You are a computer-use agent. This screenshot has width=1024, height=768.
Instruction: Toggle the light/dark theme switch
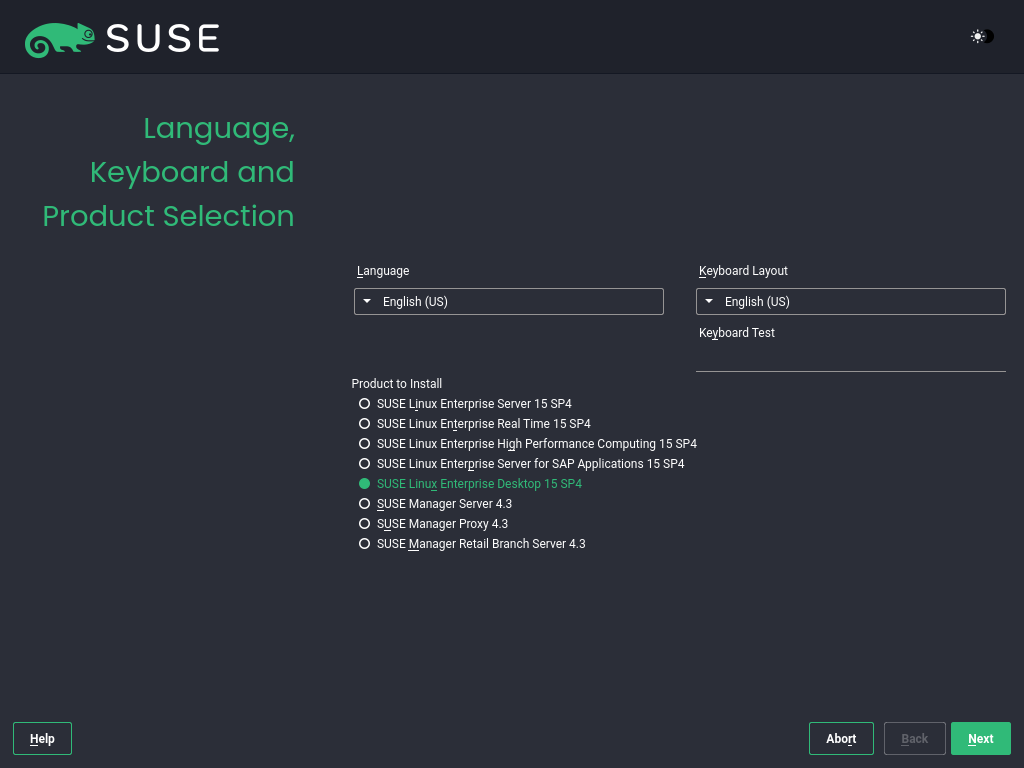[982, 37]
